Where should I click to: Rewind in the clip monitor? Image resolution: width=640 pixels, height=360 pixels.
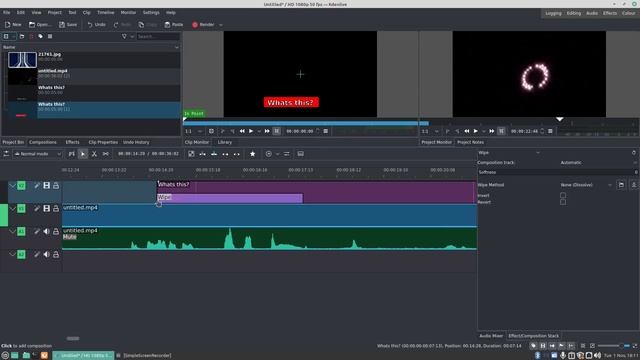[x=242, y=131]
